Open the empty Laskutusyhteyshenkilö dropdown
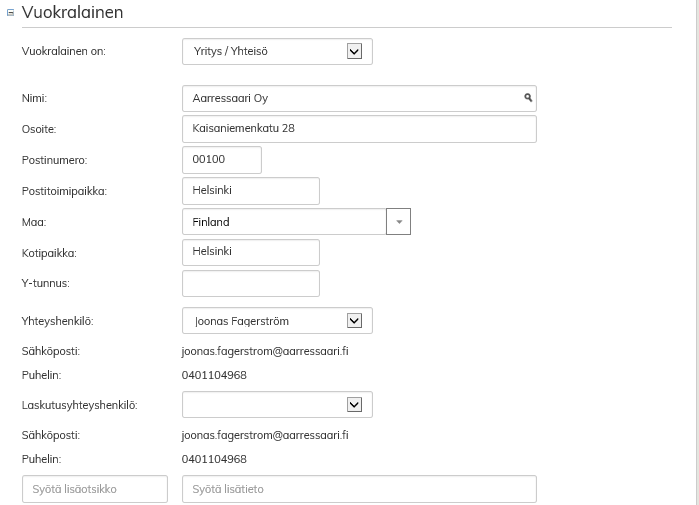699x505 pixels. click(x=277, y=405)
